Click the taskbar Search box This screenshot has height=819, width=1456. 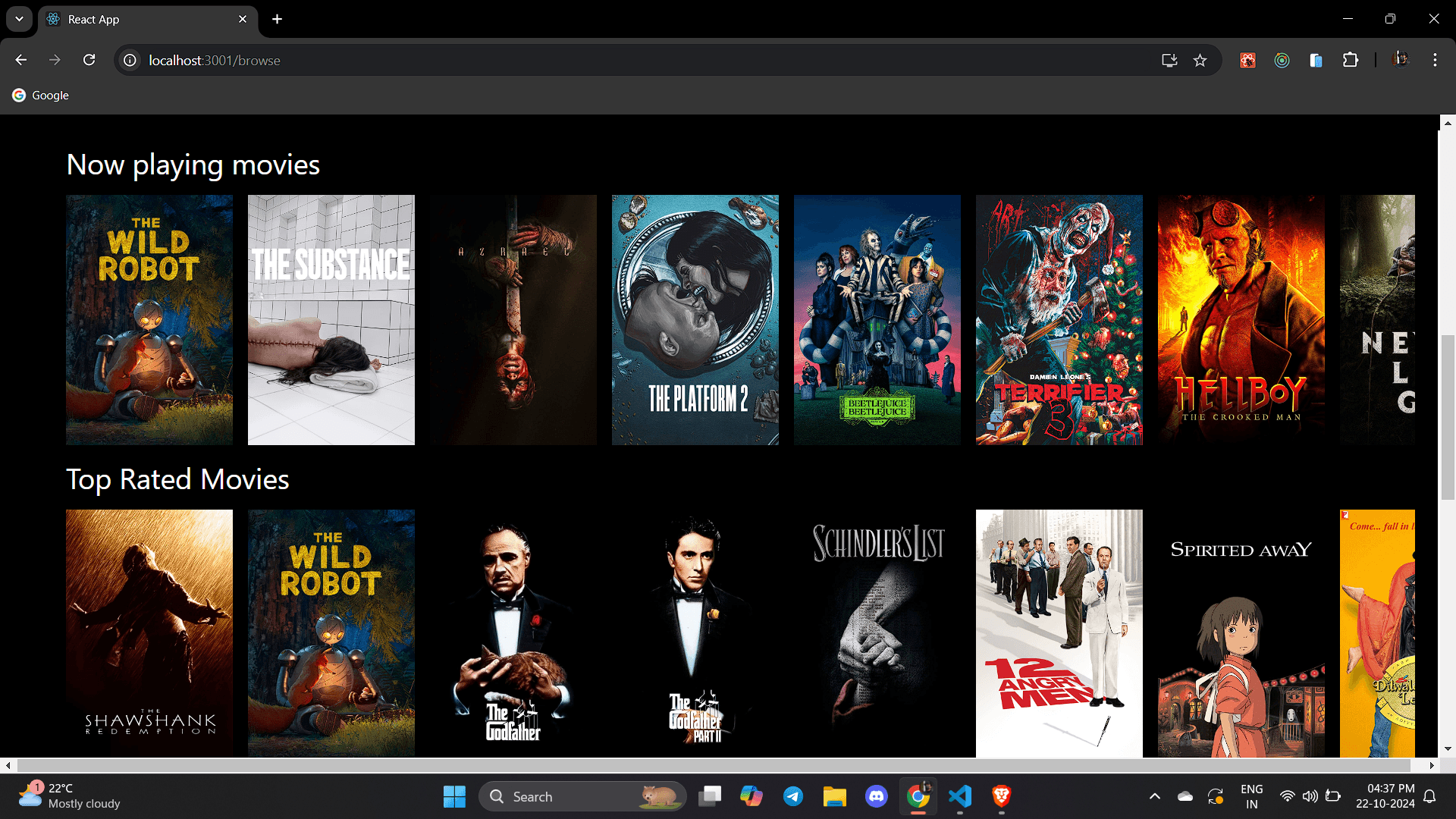click(x=582, y=796)
